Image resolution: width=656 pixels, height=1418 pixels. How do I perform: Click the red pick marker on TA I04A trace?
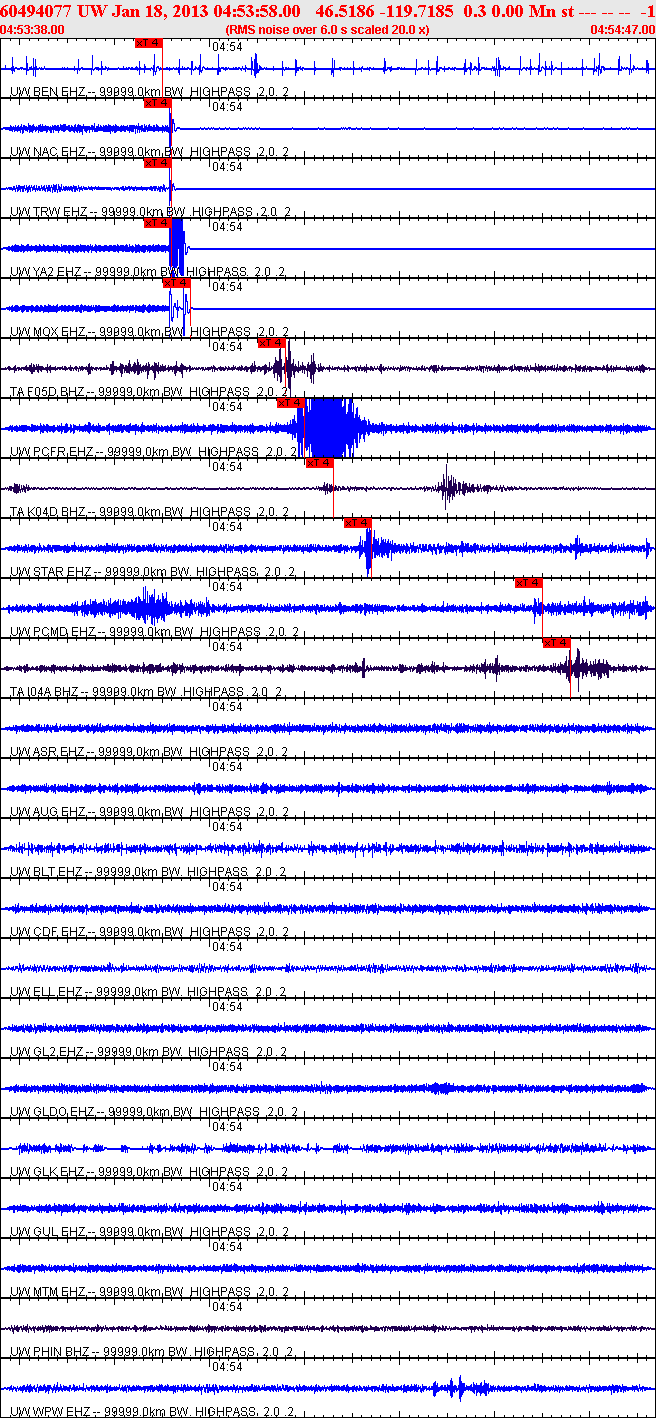(556, 643)
